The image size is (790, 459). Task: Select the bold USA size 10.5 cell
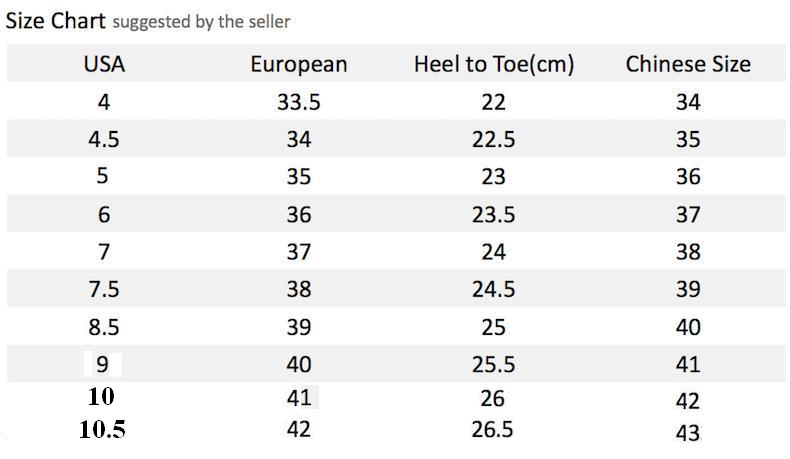coord(102,430)
